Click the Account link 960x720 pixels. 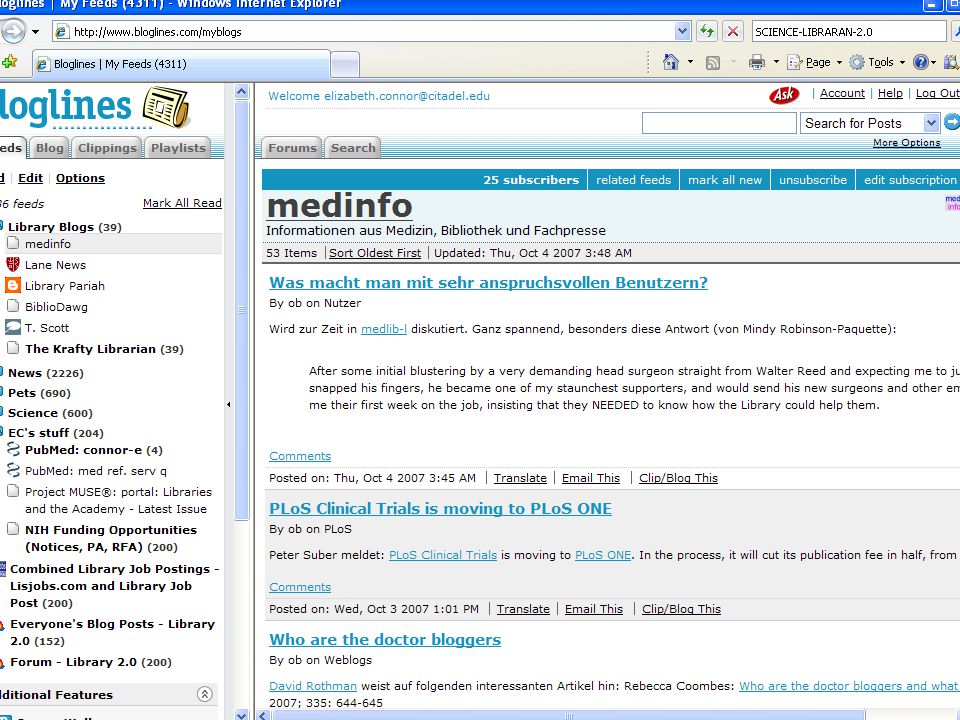coord(842,93)
